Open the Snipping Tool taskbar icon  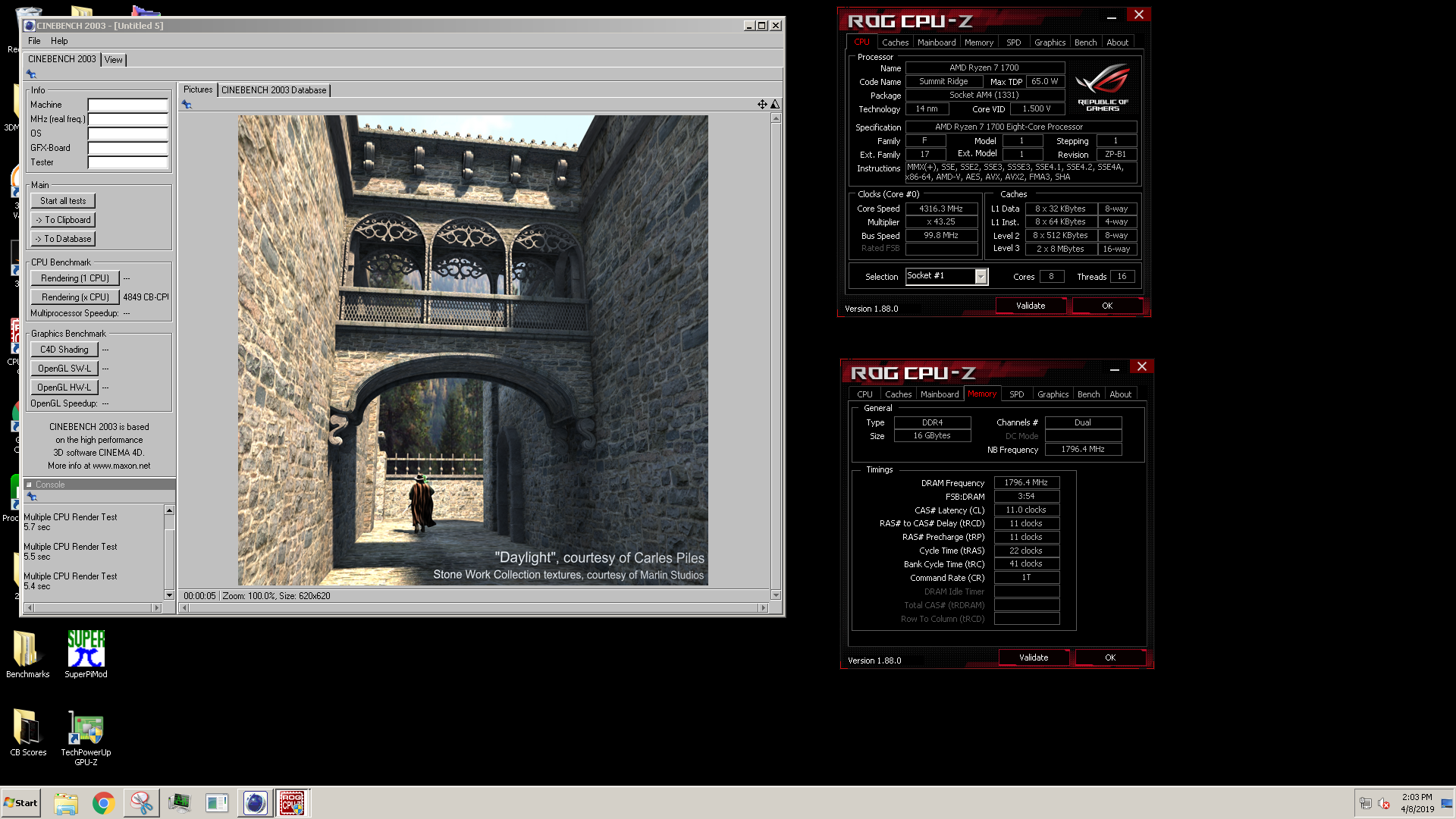point(141,803)
